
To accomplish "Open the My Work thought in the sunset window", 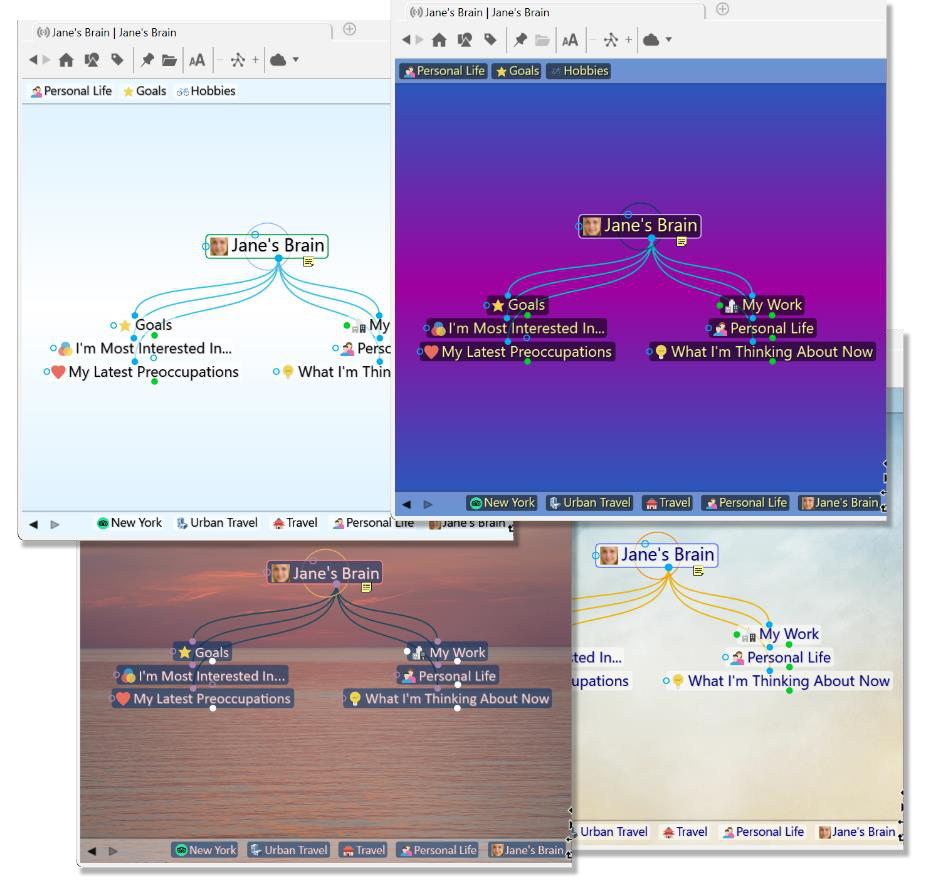I will click(457, 653).
